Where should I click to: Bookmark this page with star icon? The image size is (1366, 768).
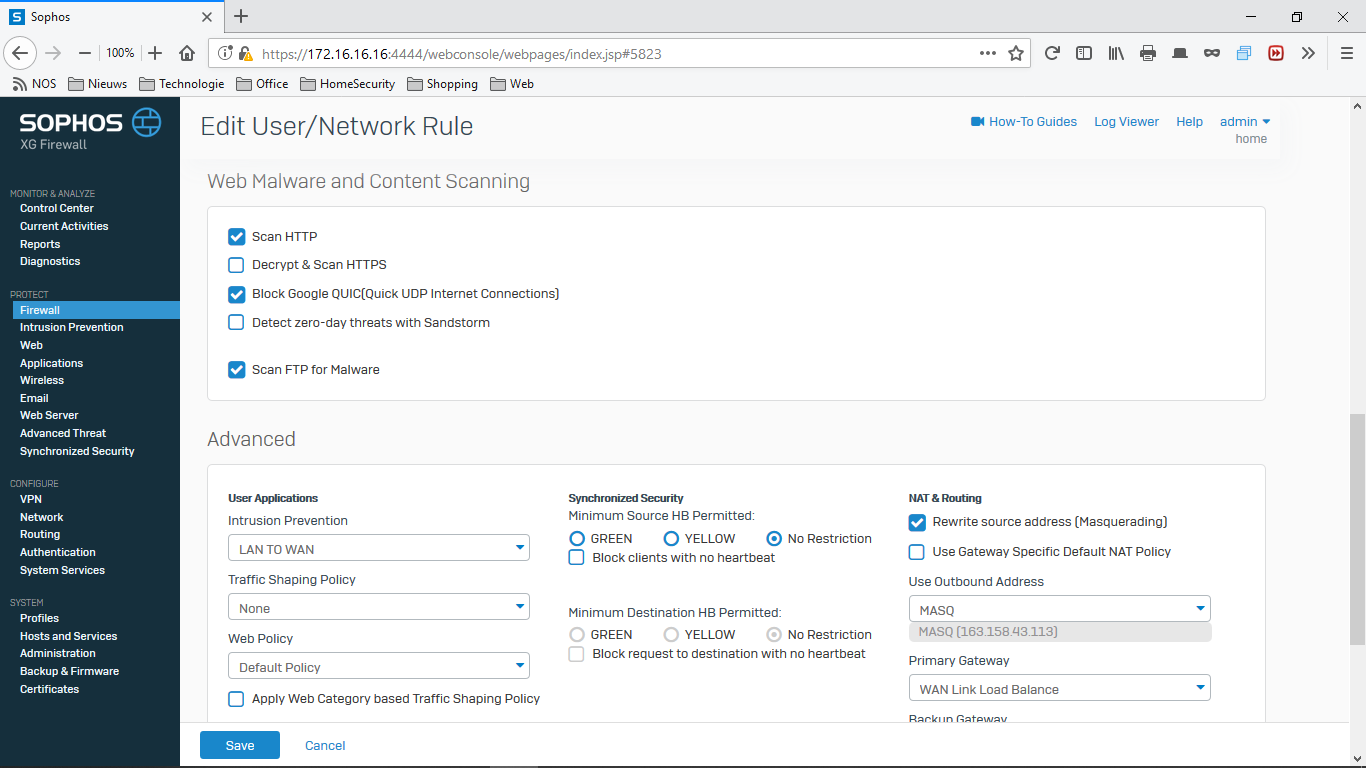tap(1016, 53)
